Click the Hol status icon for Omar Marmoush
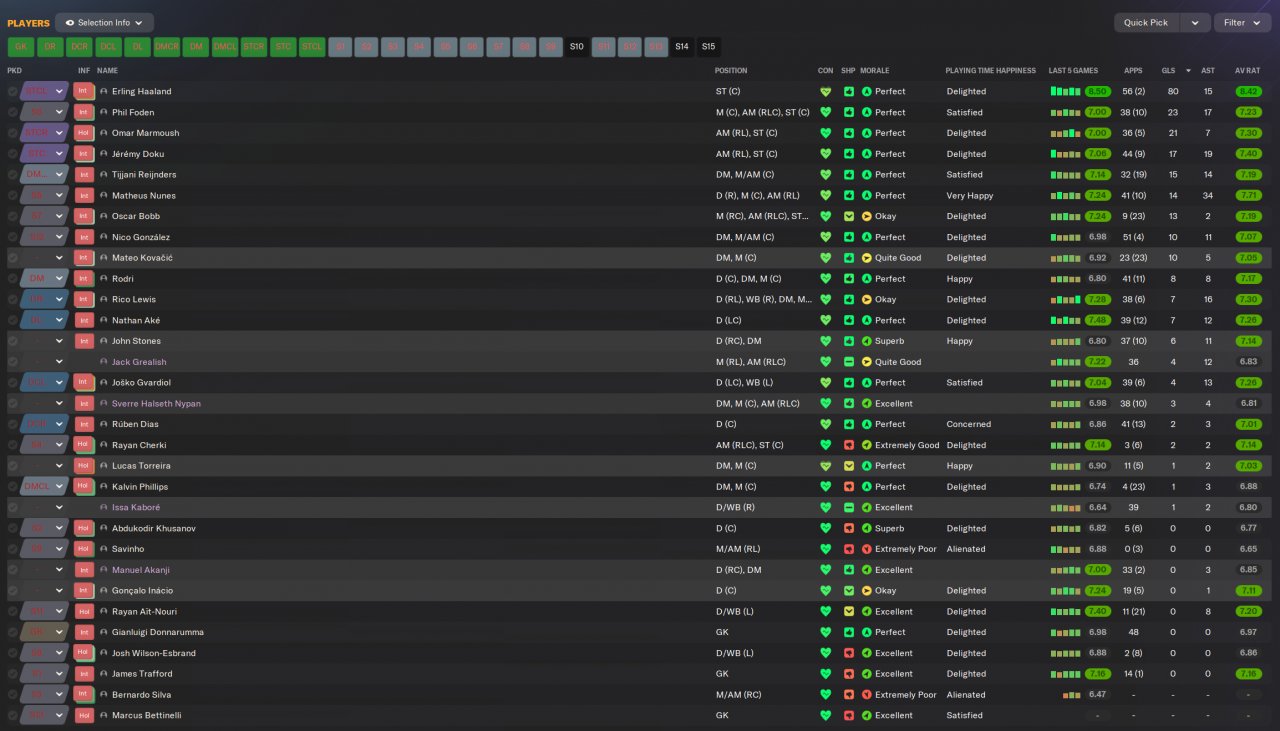Viewport: 1280px width, 731px height. click(84, 133)
